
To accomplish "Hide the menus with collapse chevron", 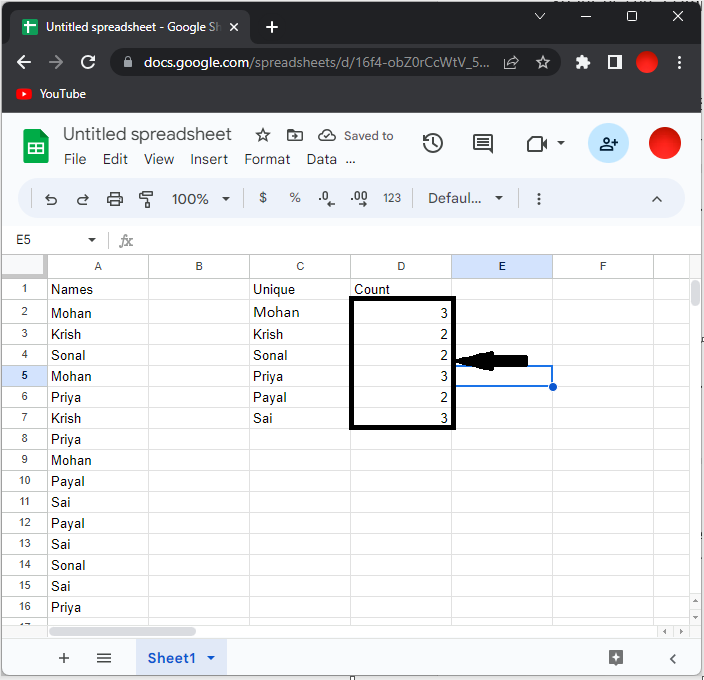I will click(x=656, y=199).
